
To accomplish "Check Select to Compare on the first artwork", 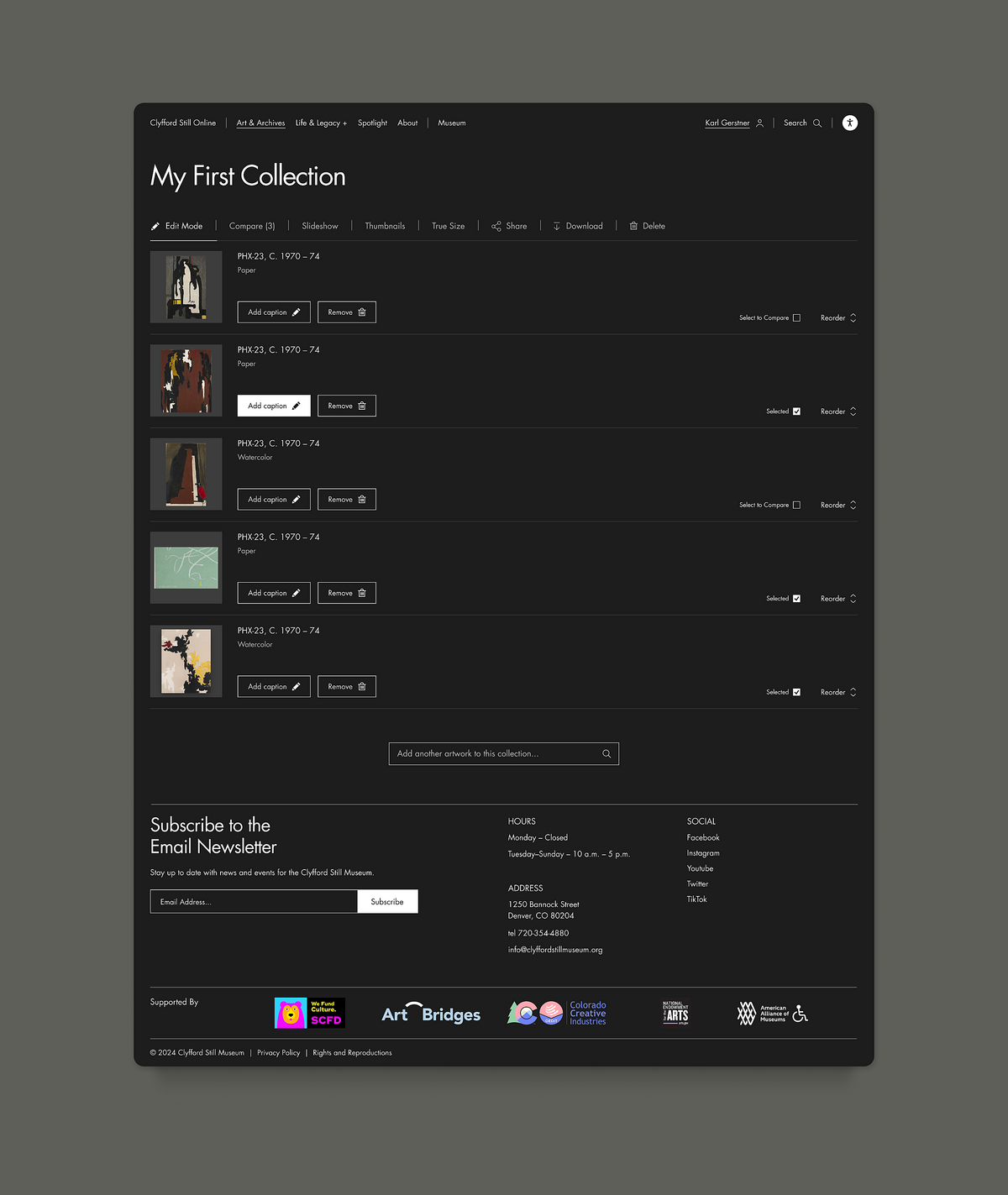I will 795,317.
